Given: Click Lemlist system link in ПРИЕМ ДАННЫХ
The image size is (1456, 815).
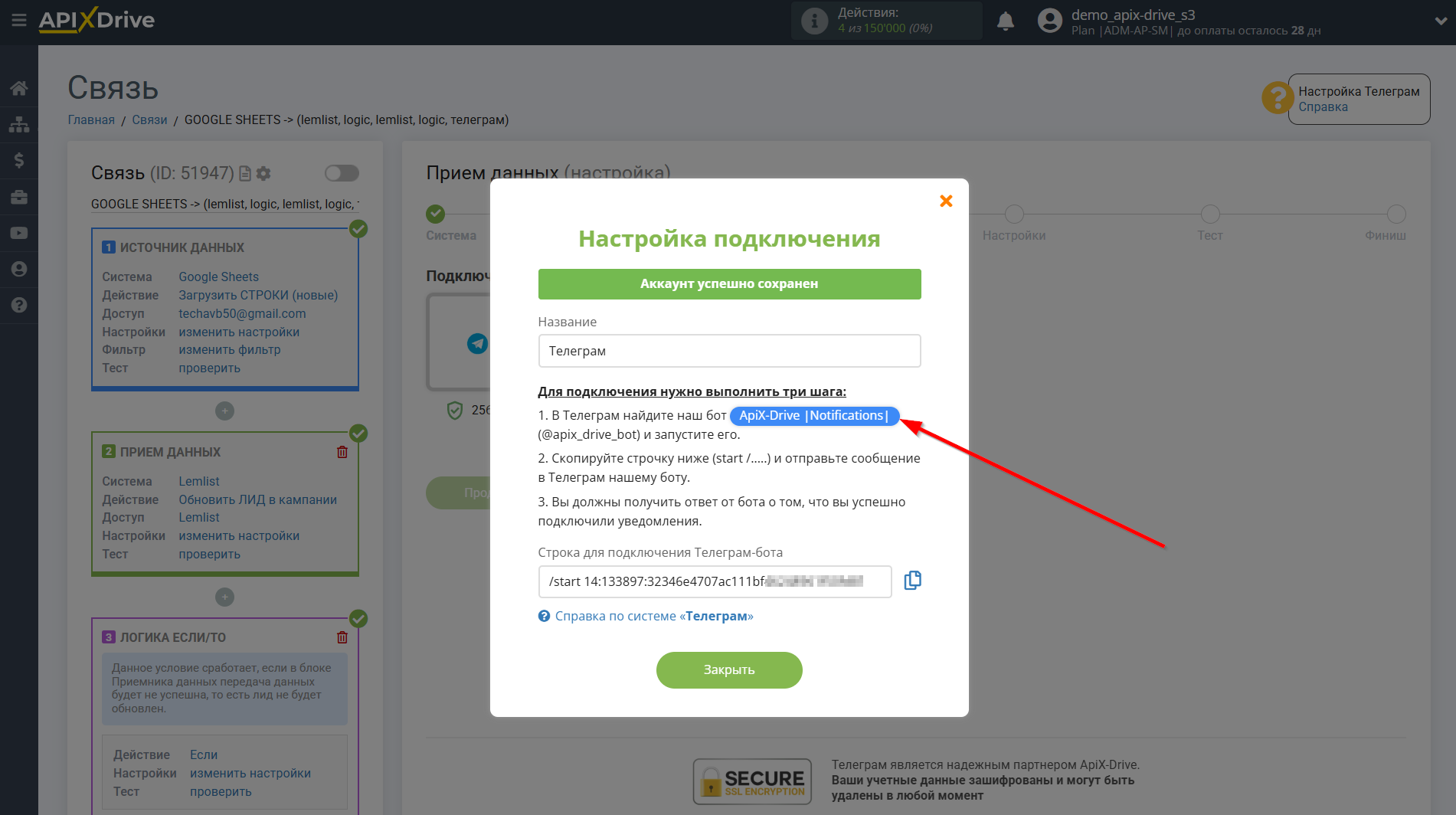Looking at the screenshot, I should [199, 481].
